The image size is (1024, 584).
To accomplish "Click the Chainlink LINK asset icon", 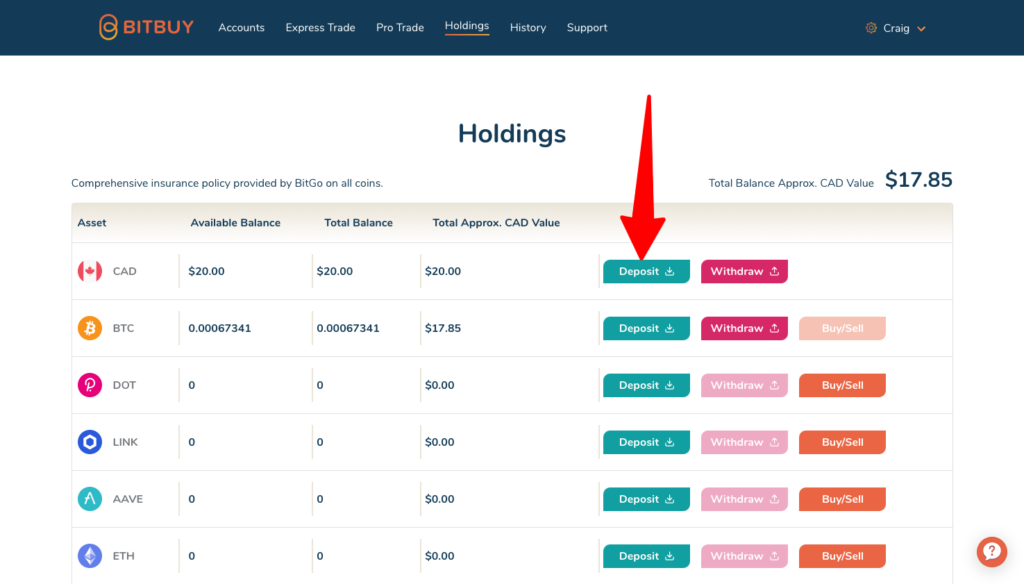I will click(x=90, y=442).
